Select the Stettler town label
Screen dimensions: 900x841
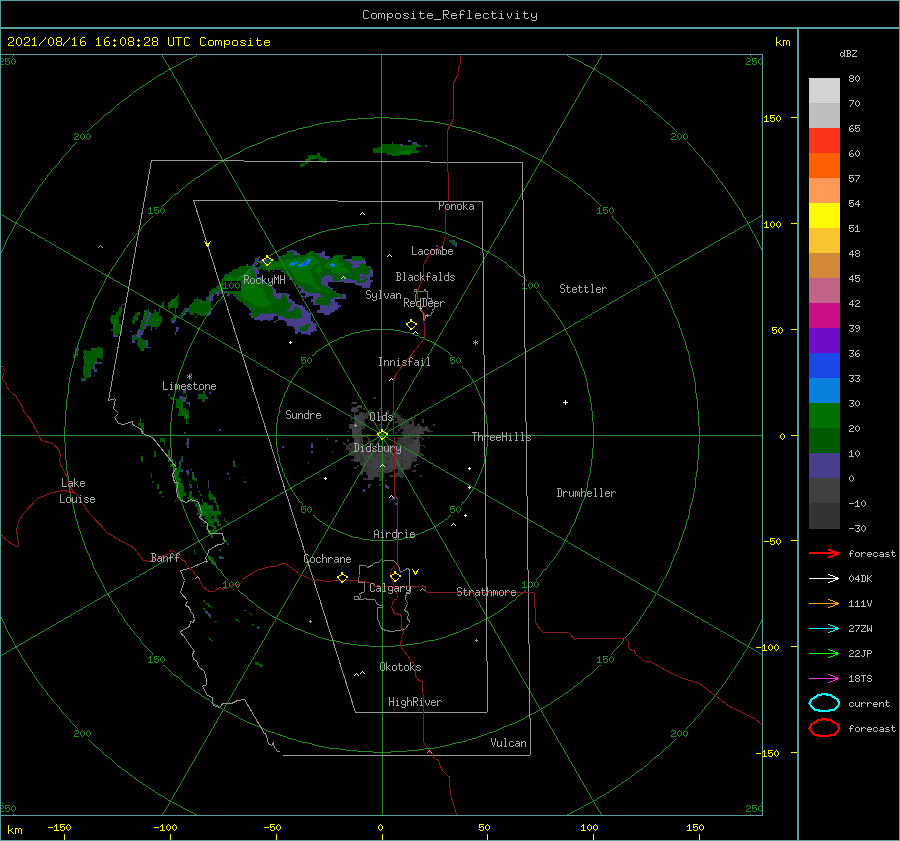(x=583, y=289)
